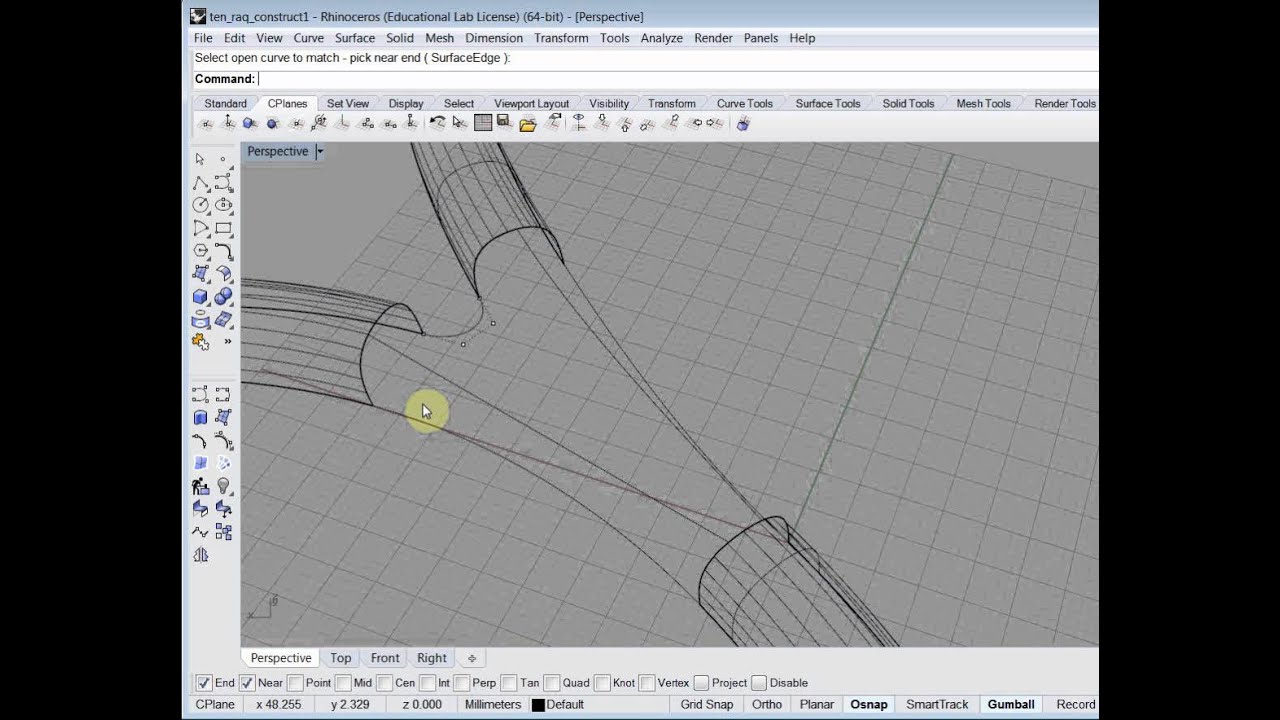
Task: Enable the Int osnap checkbox
Action: coord(427,683)
